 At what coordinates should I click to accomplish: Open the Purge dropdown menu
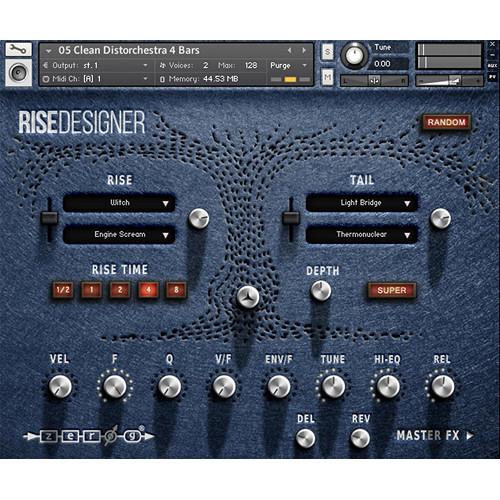pyautogui.click(x=289, y=65)
